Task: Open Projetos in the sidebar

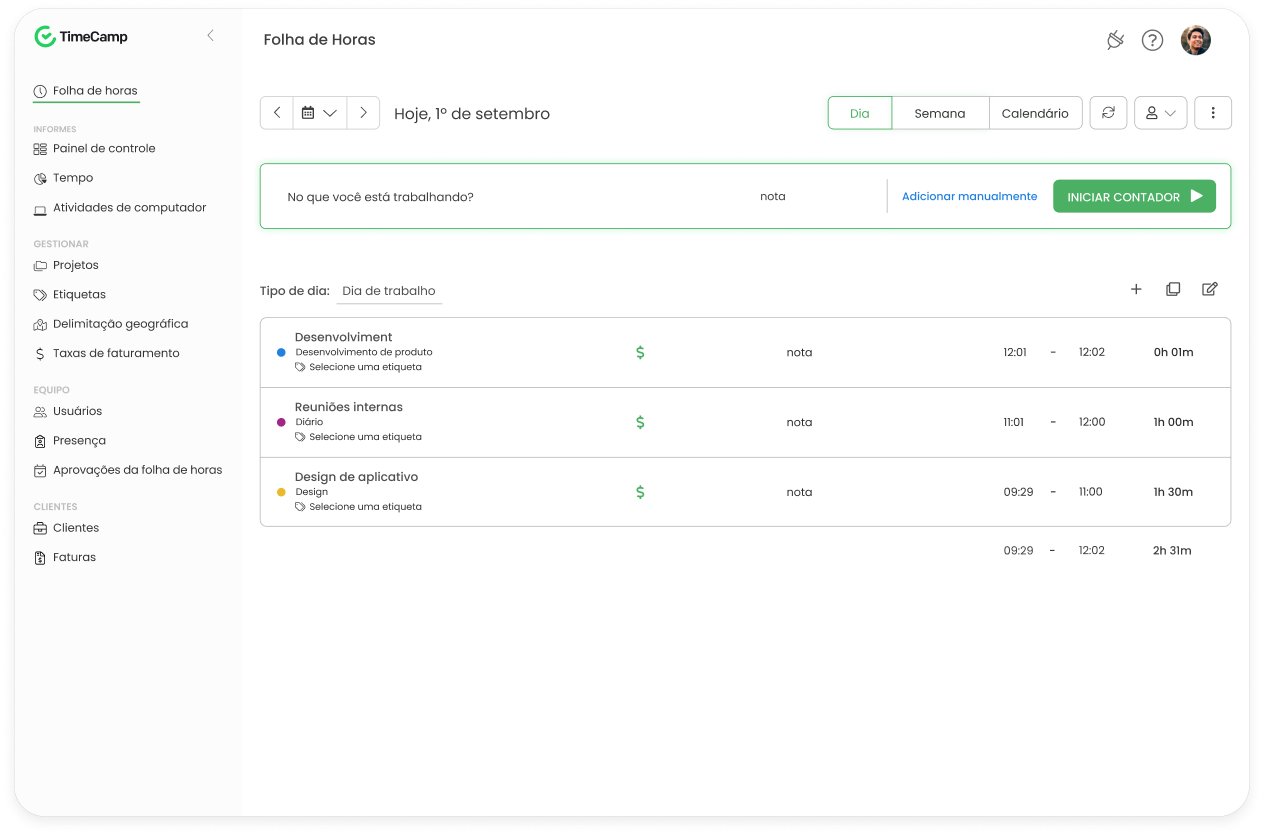Action: click(75, 265)
